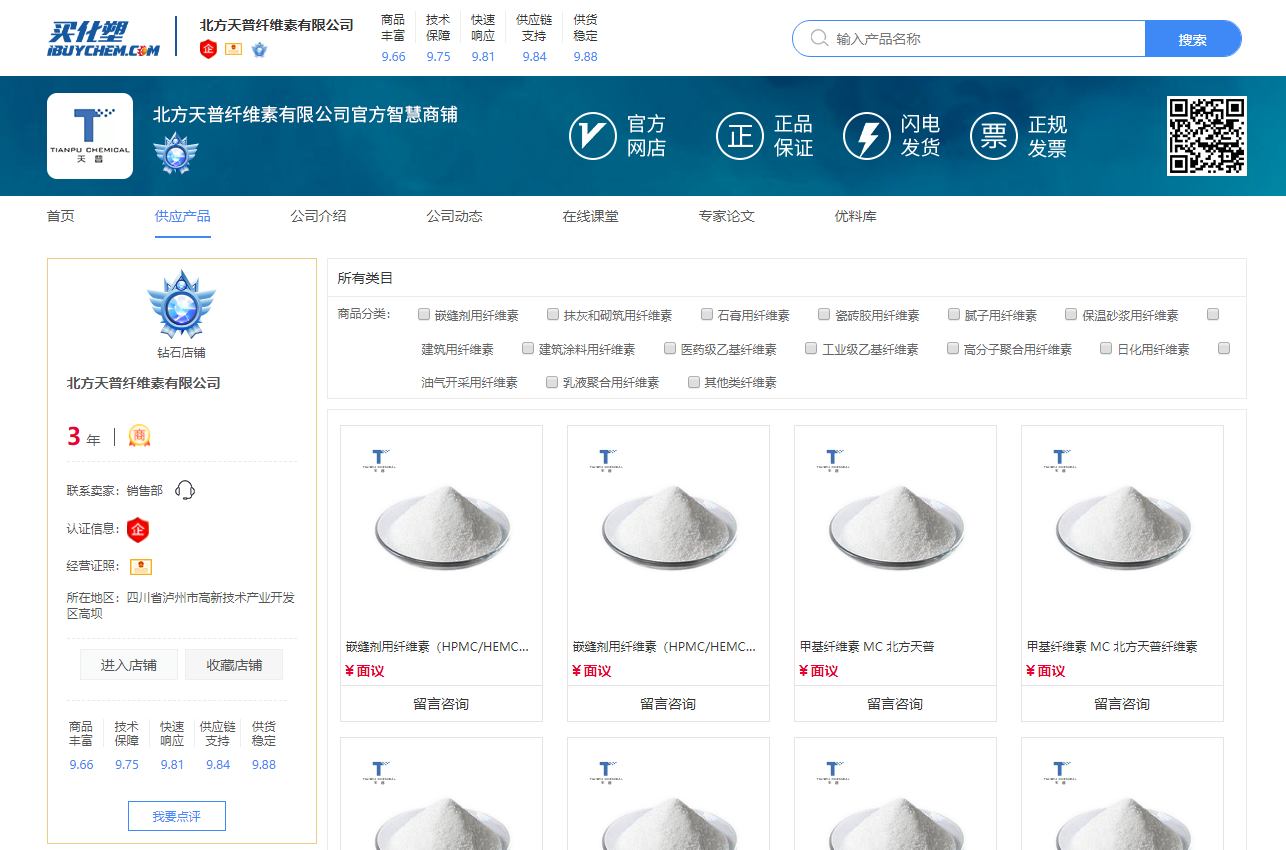Click the 正规发票 ticket icon
Screen dimensions: 1286x850
994,136
